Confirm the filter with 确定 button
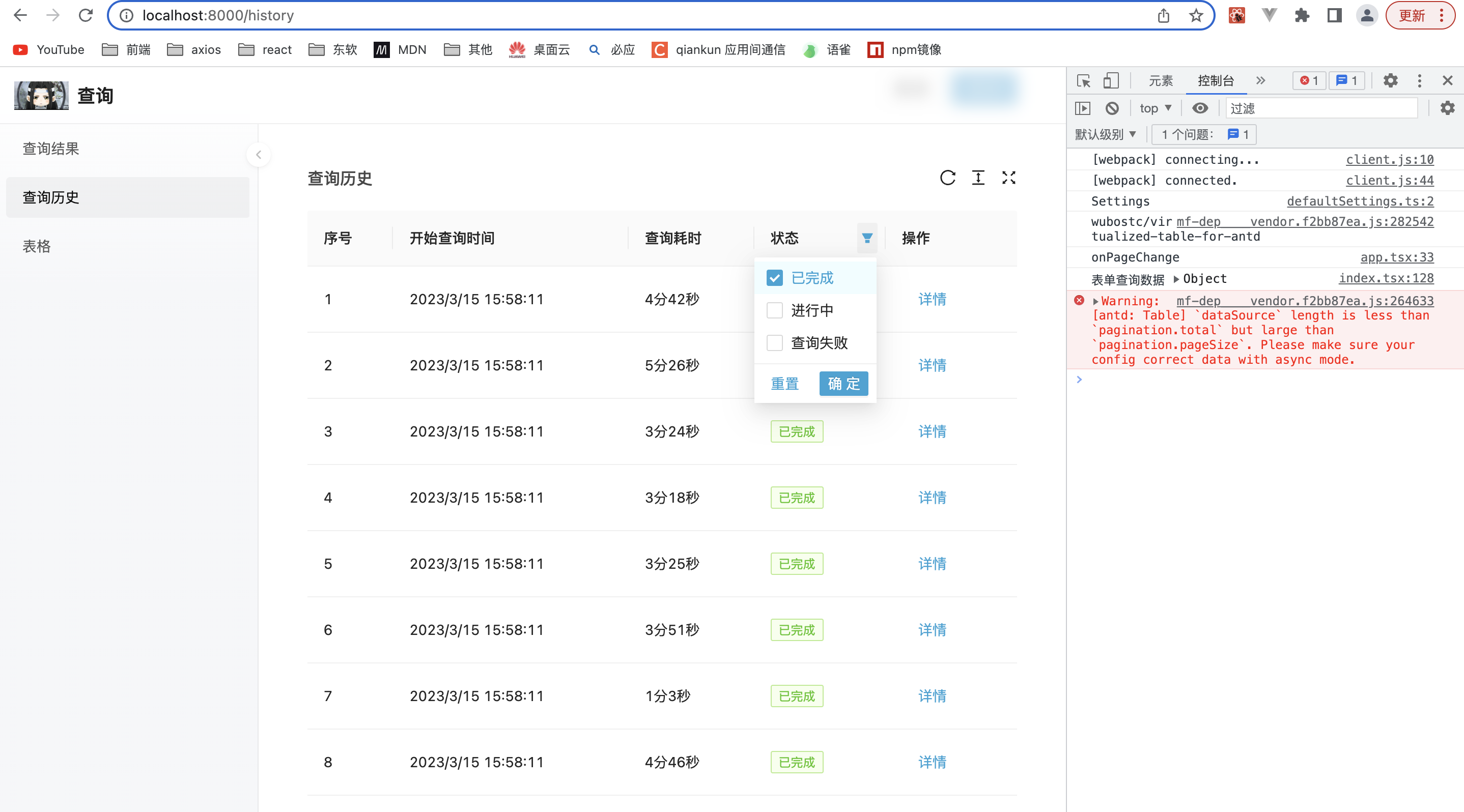This screenshot has height=812, width=1464. tap(843, 383)
